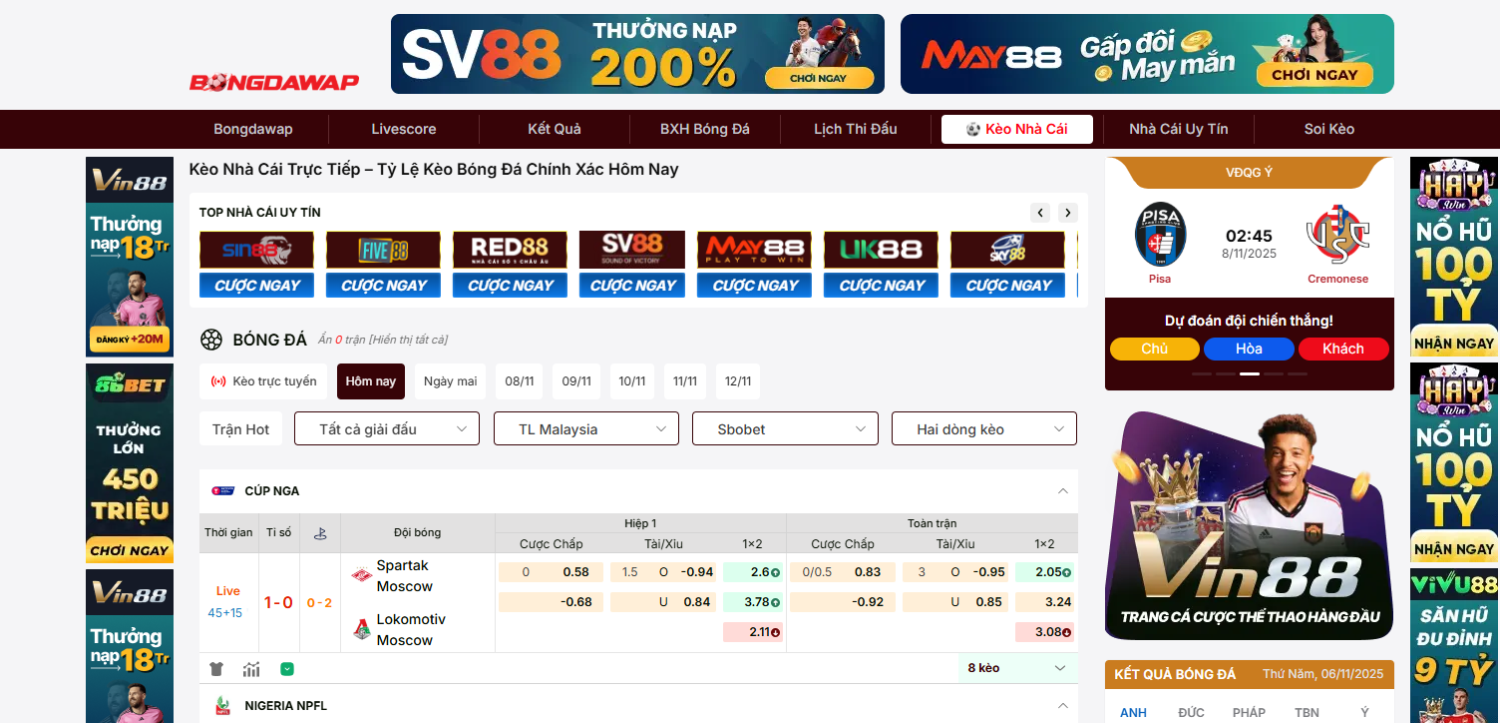Click Cược Ngay under RED88

[x=510, y=286]
